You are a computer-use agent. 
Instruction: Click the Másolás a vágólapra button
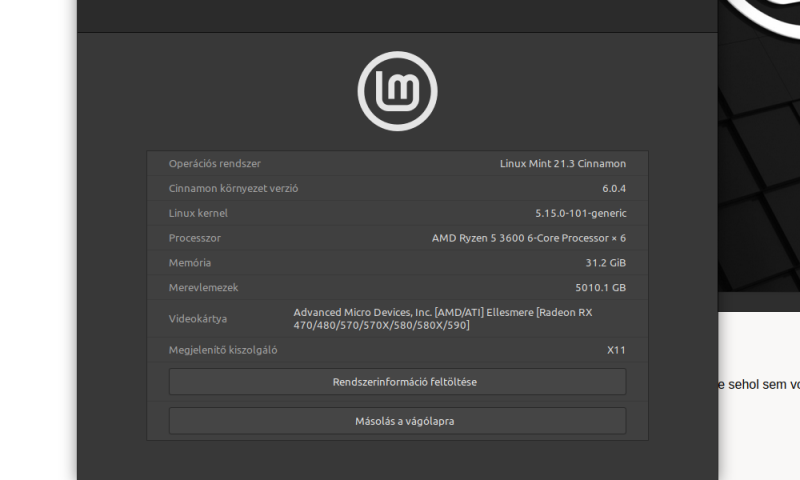click(x=397, y=421)
